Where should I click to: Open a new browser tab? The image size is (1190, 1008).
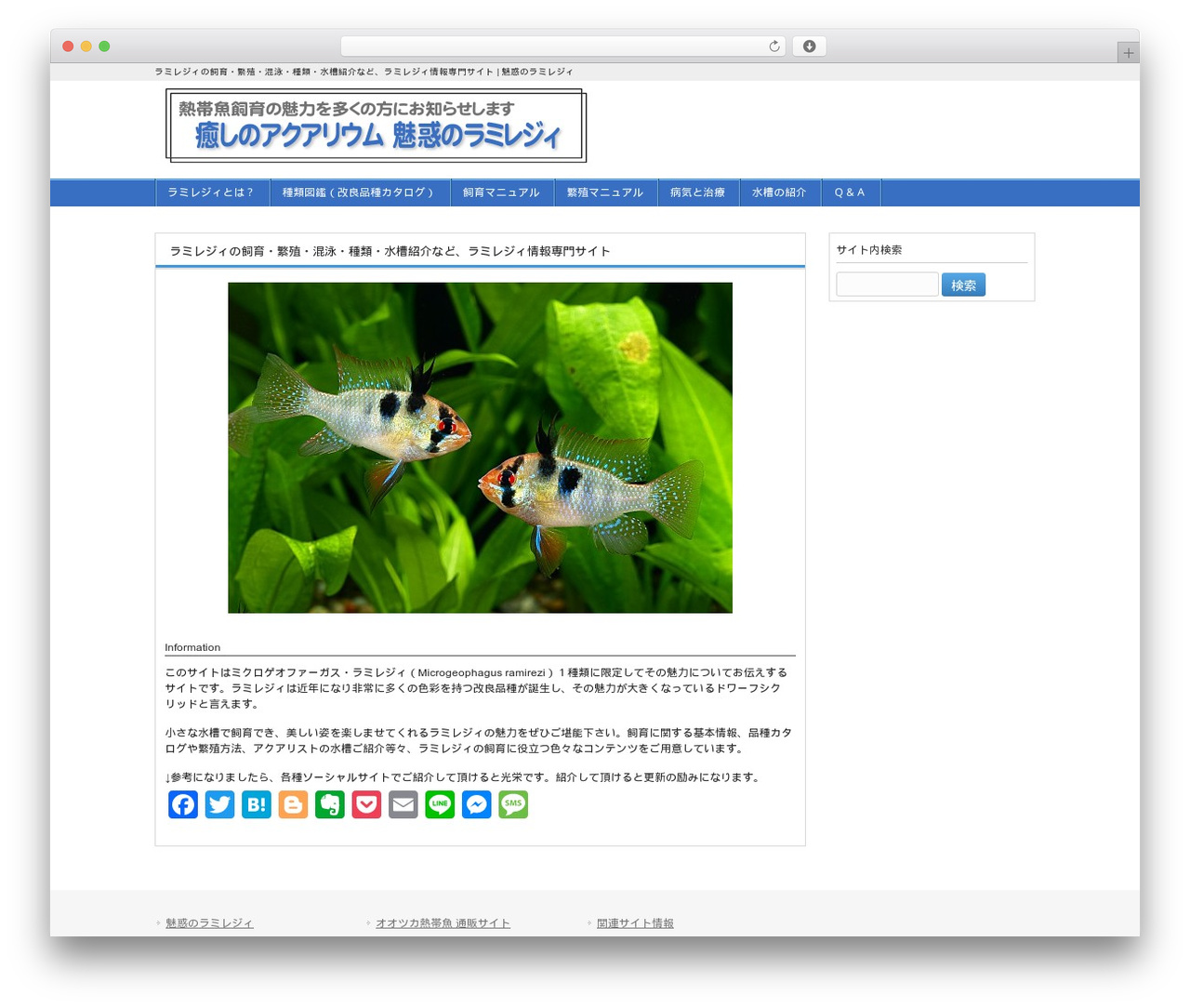[x=1128, y=53]
